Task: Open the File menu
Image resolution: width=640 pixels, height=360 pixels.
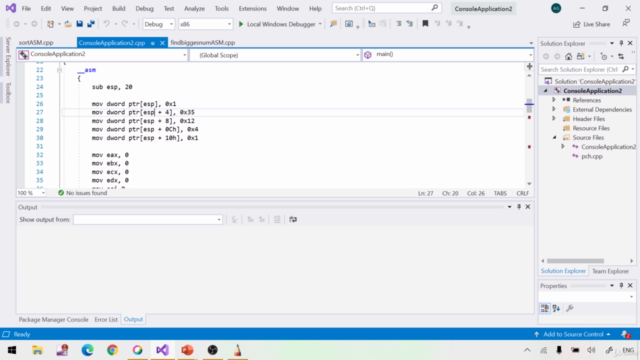Action: 26,8
